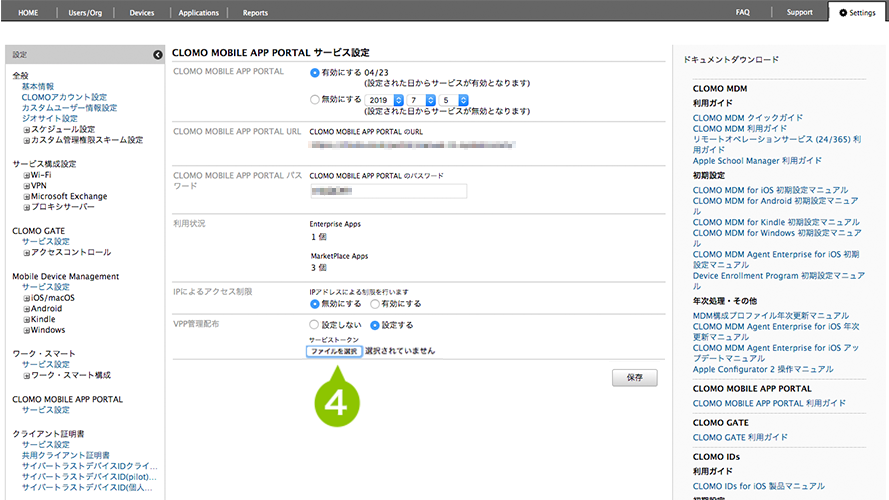Expand the スケジュール設定 tree node
Image resolution: width=889 pixels, height=500 pixels.
tap(27, 130)
